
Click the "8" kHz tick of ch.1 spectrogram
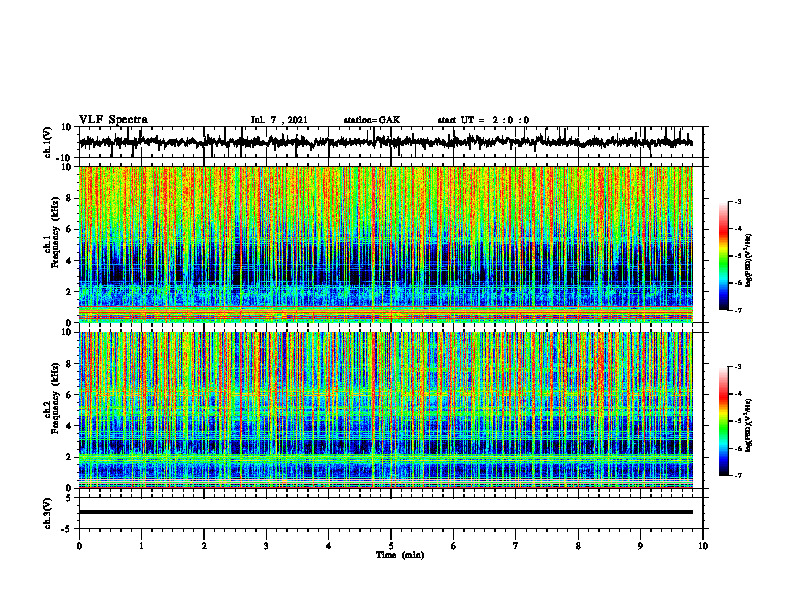[69, 198]
